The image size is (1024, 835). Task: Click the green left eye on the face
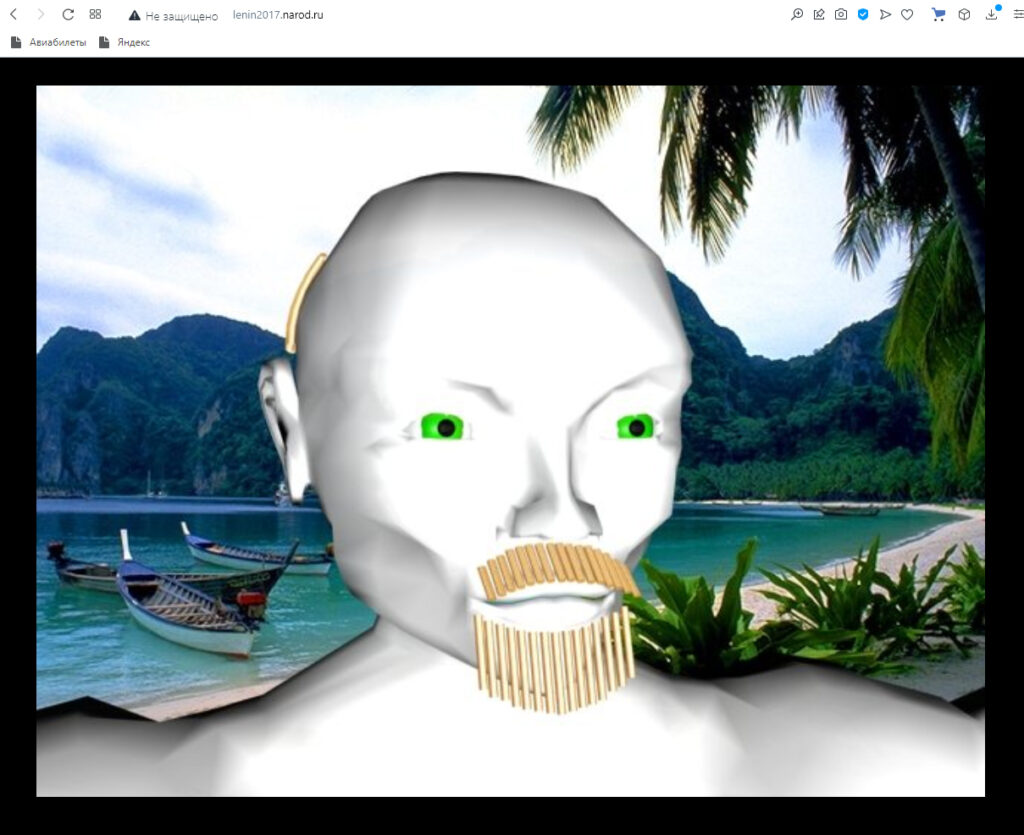point(441,427)
